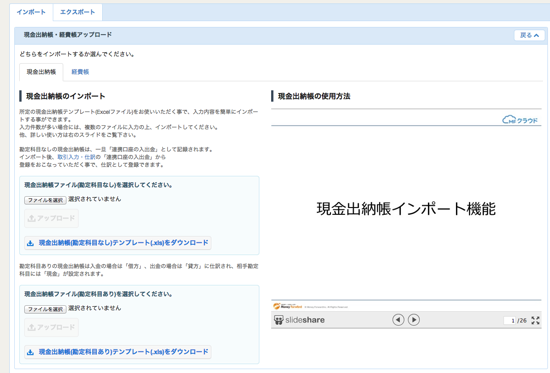The height and width of the screenshot is (373, 550).
Task: Click the chevron arrow on 戻る
Action: point(536,35)
